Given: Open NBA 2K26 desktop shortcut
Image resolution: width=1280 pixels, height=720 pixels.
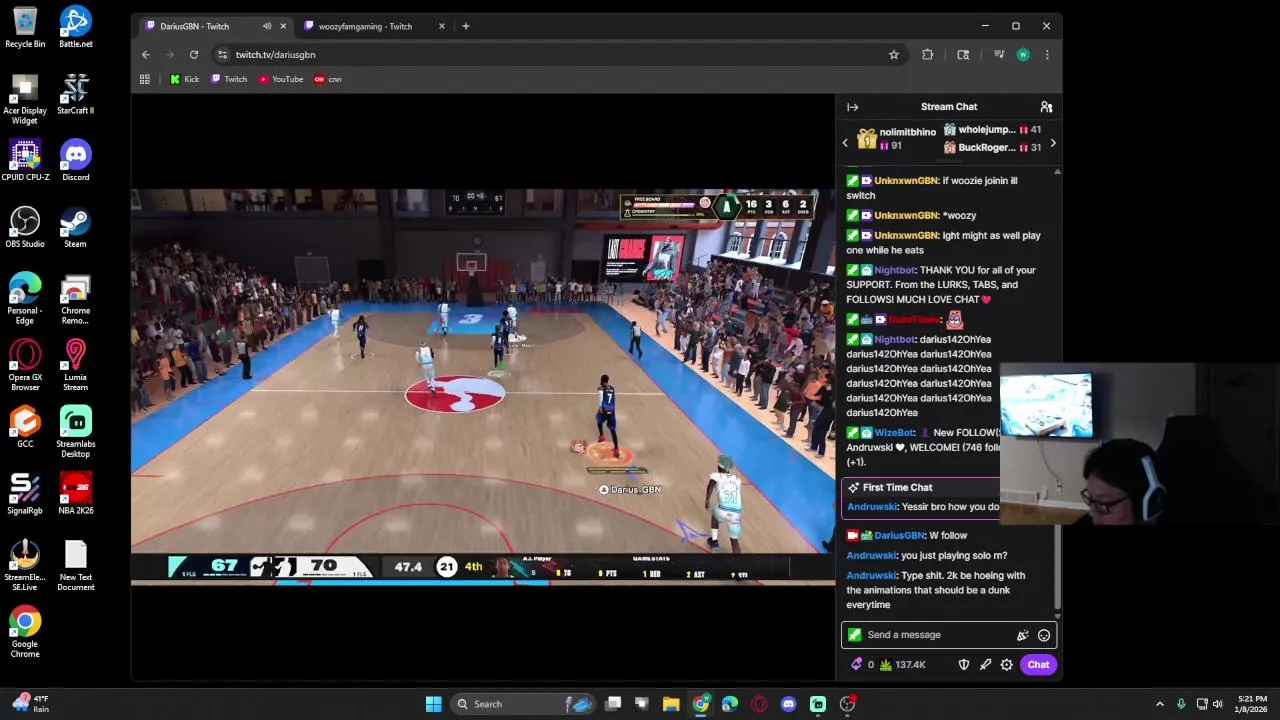Looking at the screenshot, I should pyautogui.click(x=75, y=494).
